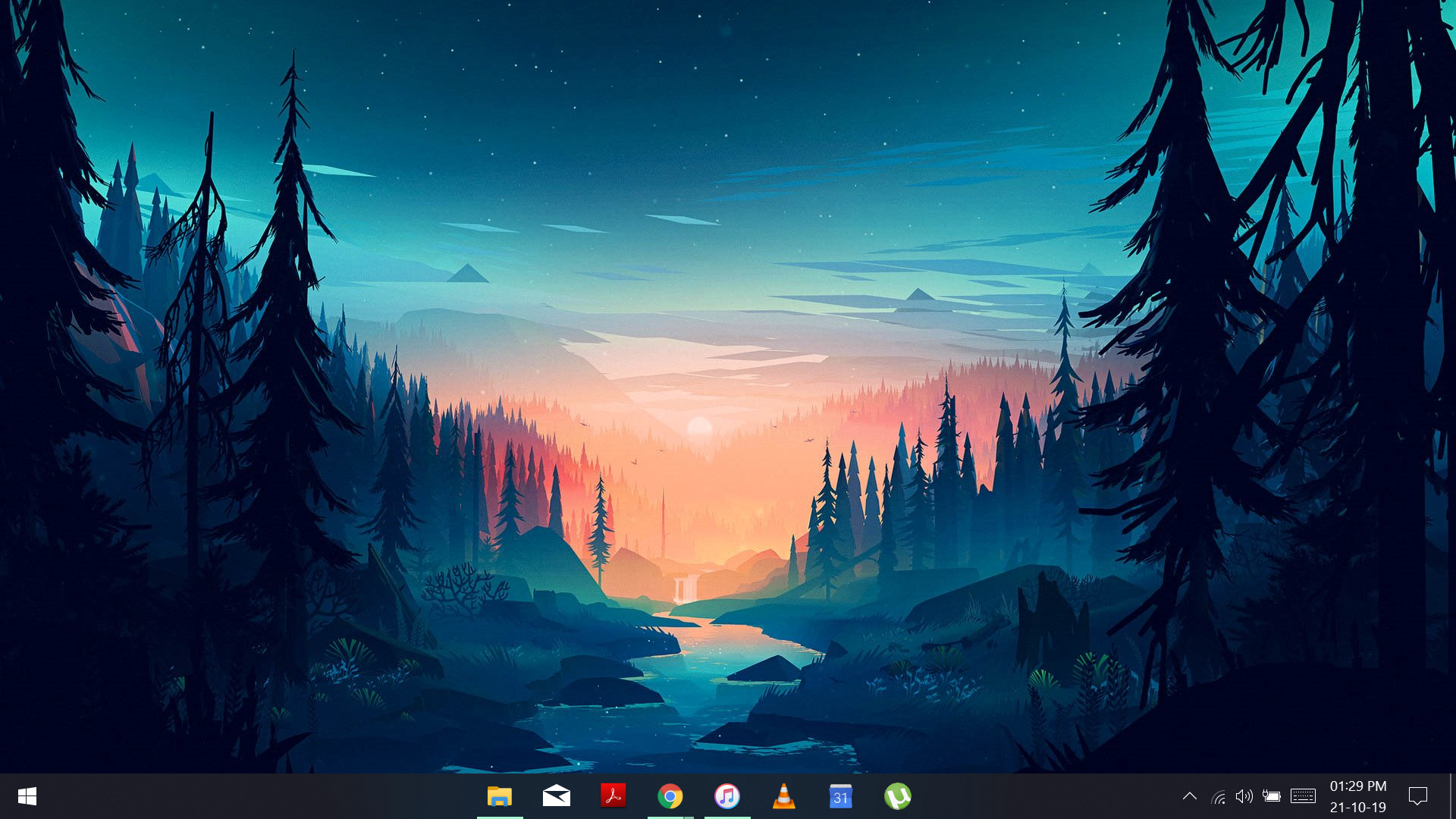Viewport: 1456px width, 819px height.
Task: Open the Calendar app icon
Action: (x=840, y=796)
